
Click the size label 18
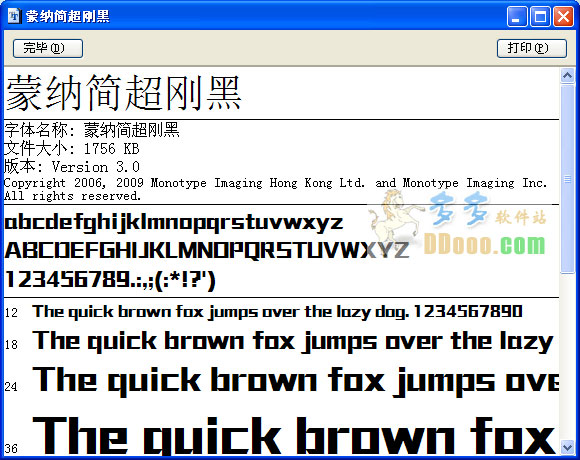11,345
